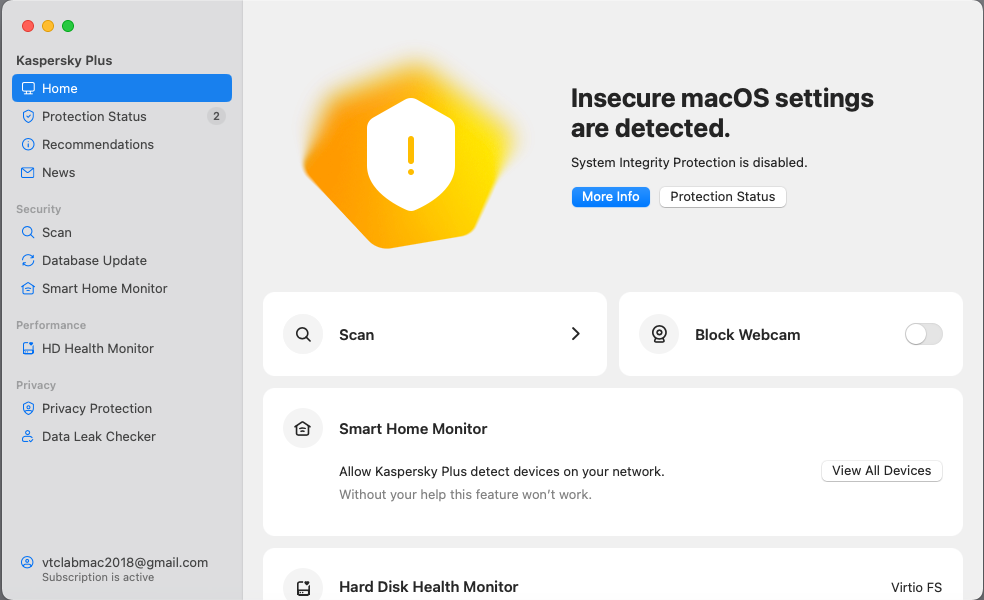984x600 pixels.
Task: Click the user account icon beside email
Action: click(x=27, y=563)
